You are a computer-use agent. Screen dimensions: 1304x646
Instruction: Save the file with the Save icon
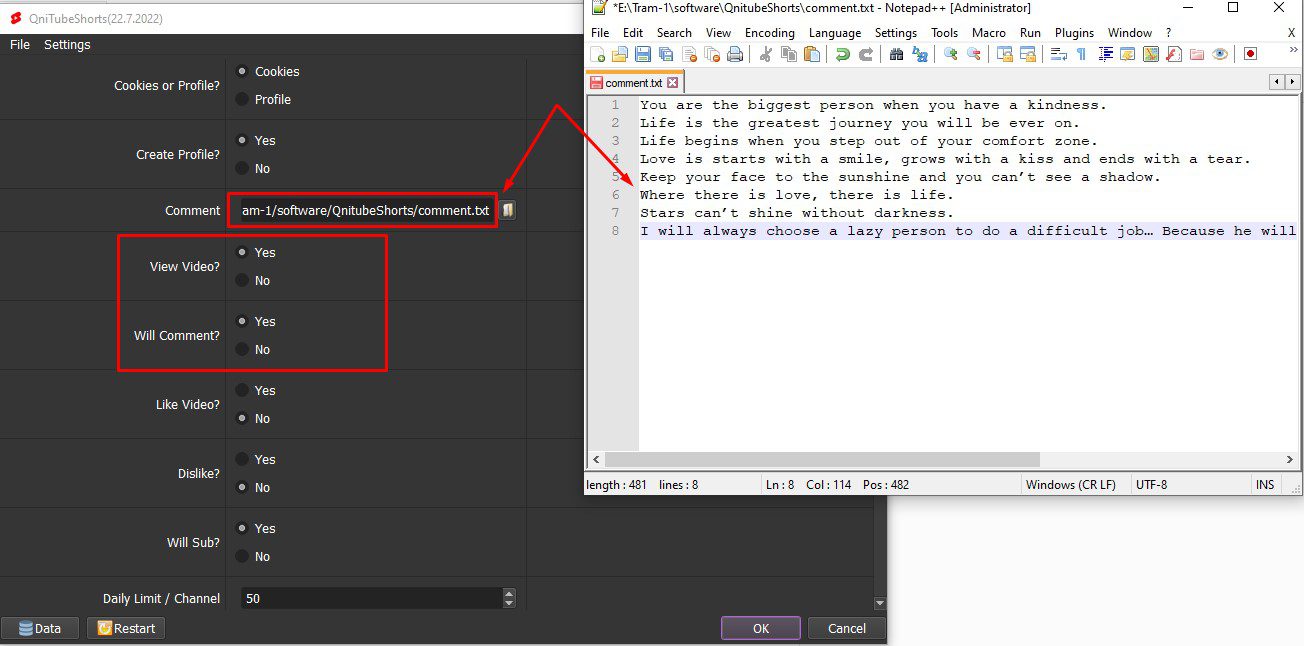642,54
